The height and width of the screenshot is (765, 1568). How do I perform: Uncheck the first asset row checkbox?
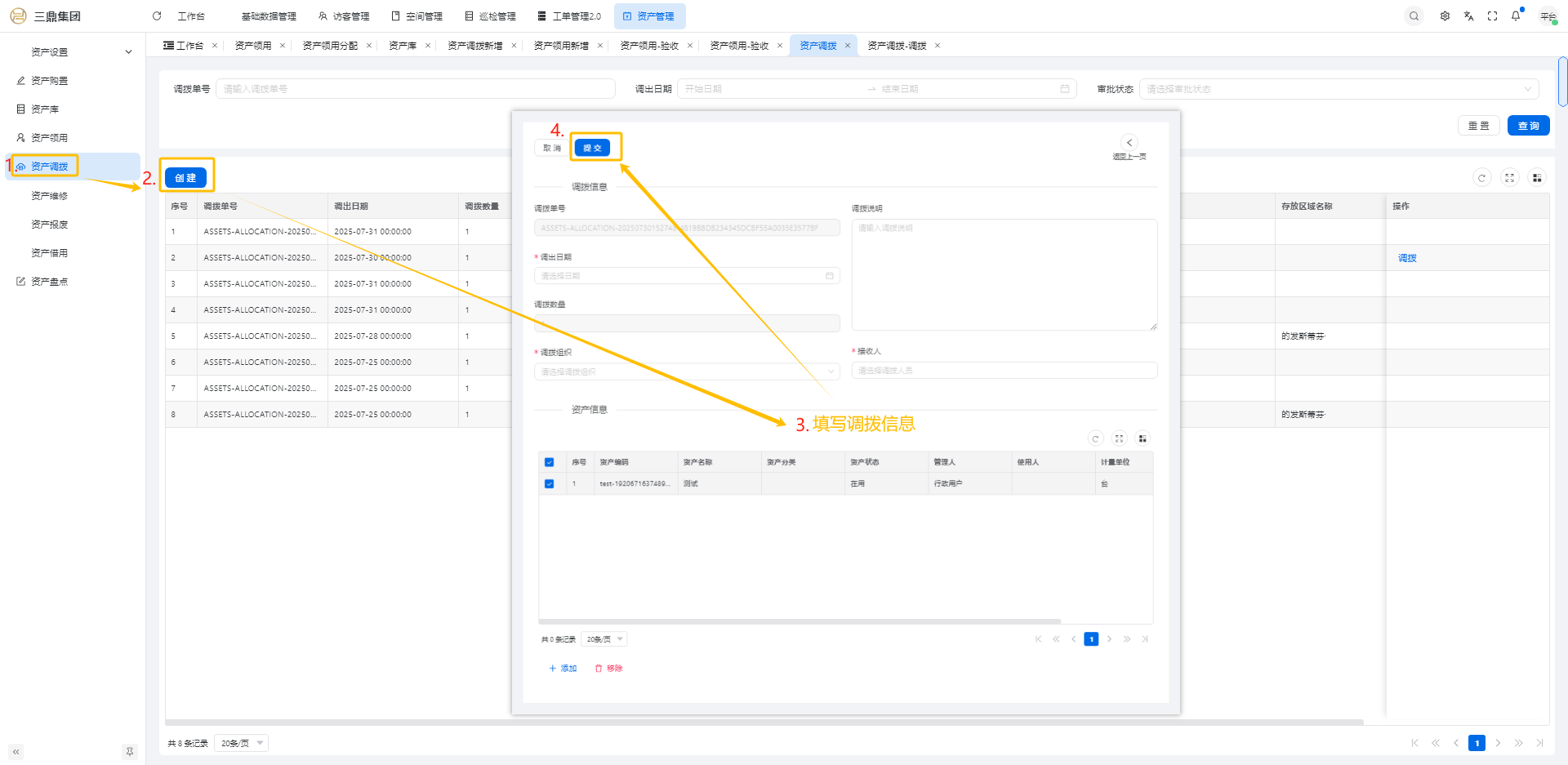pyautogui.click(x=549, y=484)
